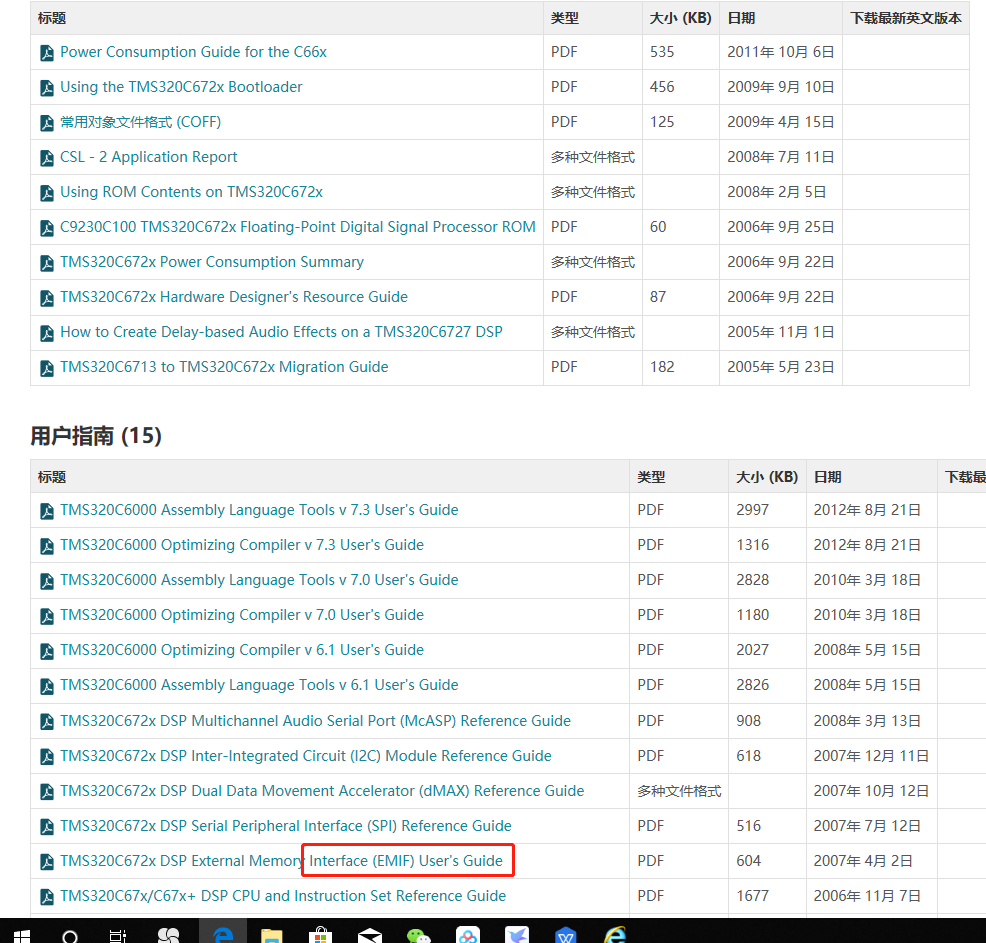The image size is (986, 943).
Task: Click PDF icon beside Optimizing Compiler v 7.3
Action: 47,546
